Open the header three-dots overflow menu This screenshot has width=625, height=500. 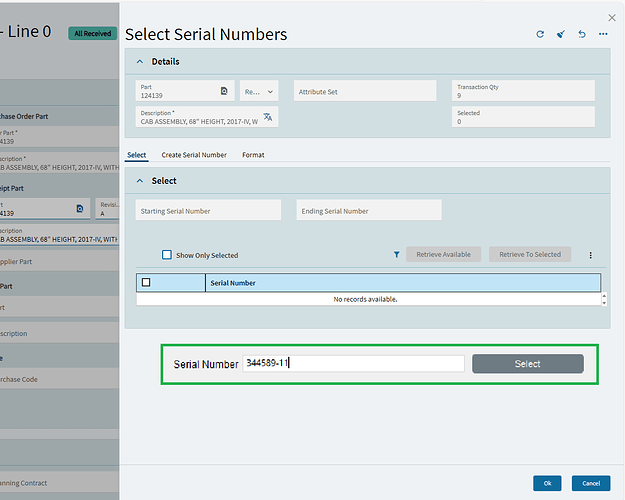(x=603, y=34)
